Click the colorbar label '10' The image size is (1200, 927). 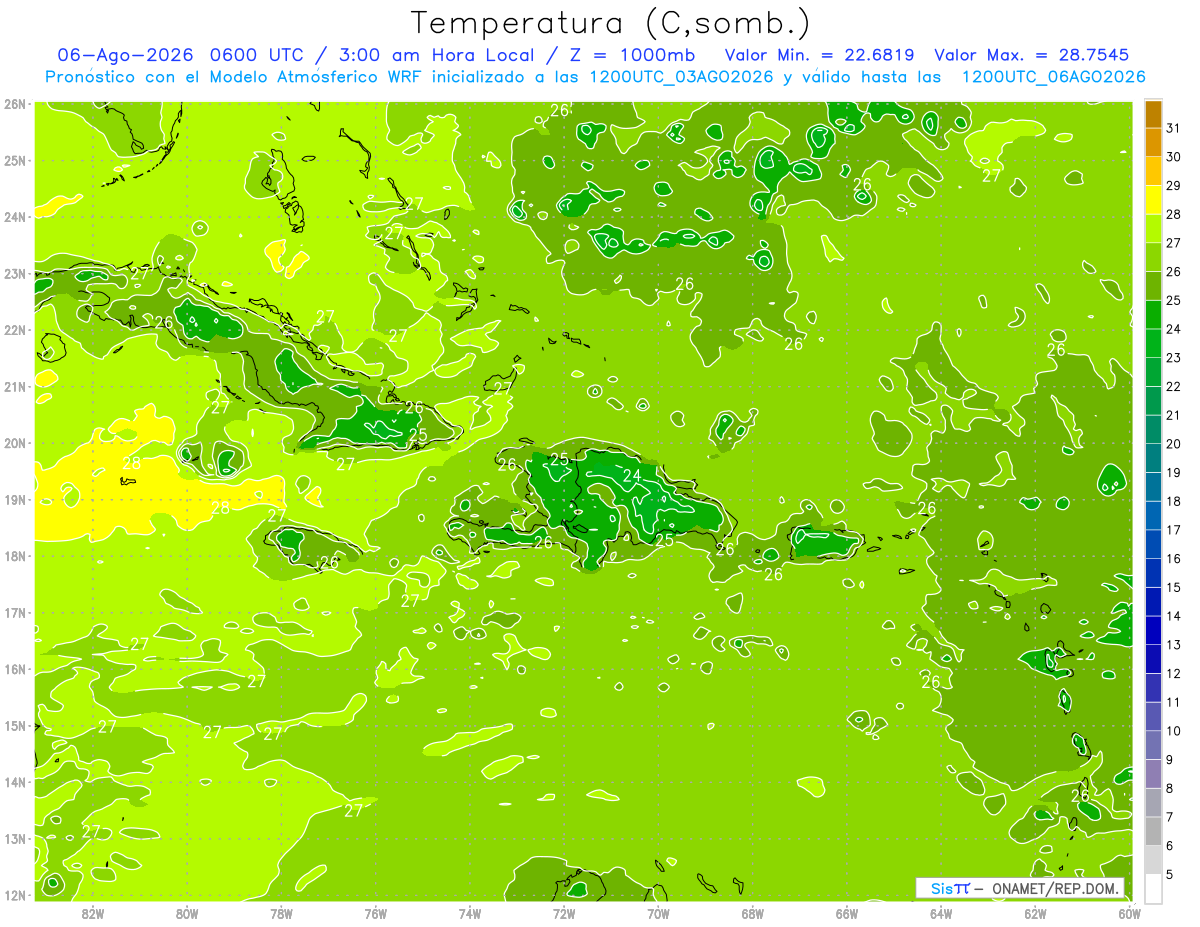pyautogui.click(x=1174, y=731)
